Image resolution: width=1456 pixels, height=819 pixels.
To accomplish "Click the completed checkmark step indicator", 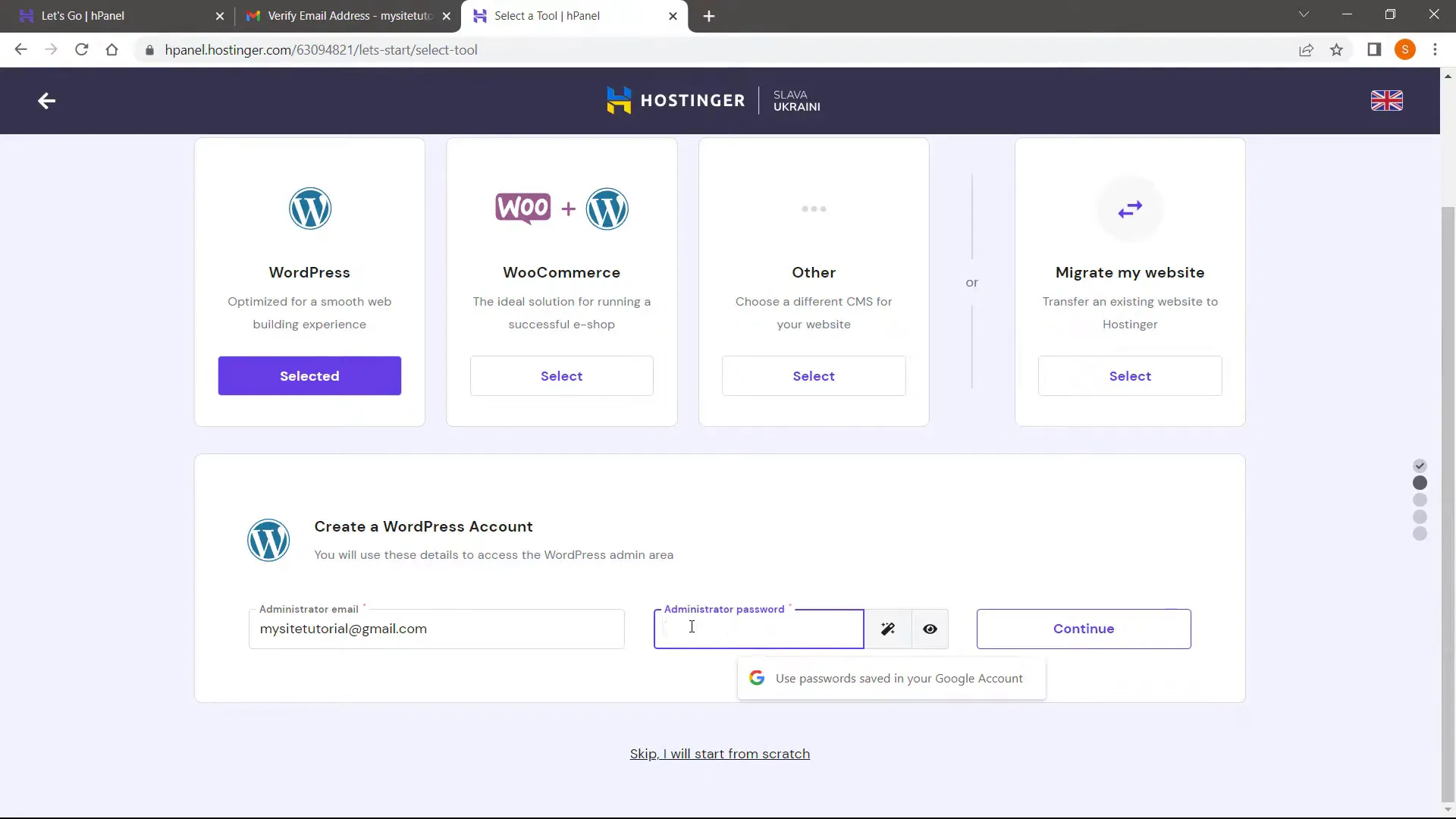I will pyautogui.click(x=1420, y=466).
